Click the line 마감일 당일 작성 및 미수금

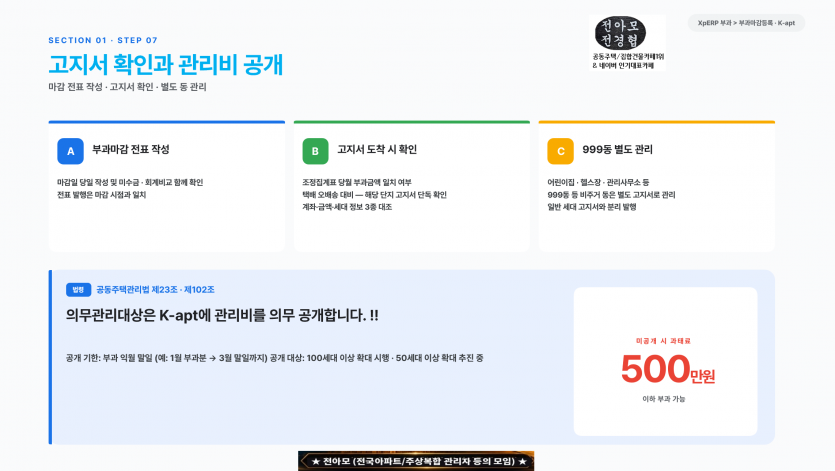(130, 182)
